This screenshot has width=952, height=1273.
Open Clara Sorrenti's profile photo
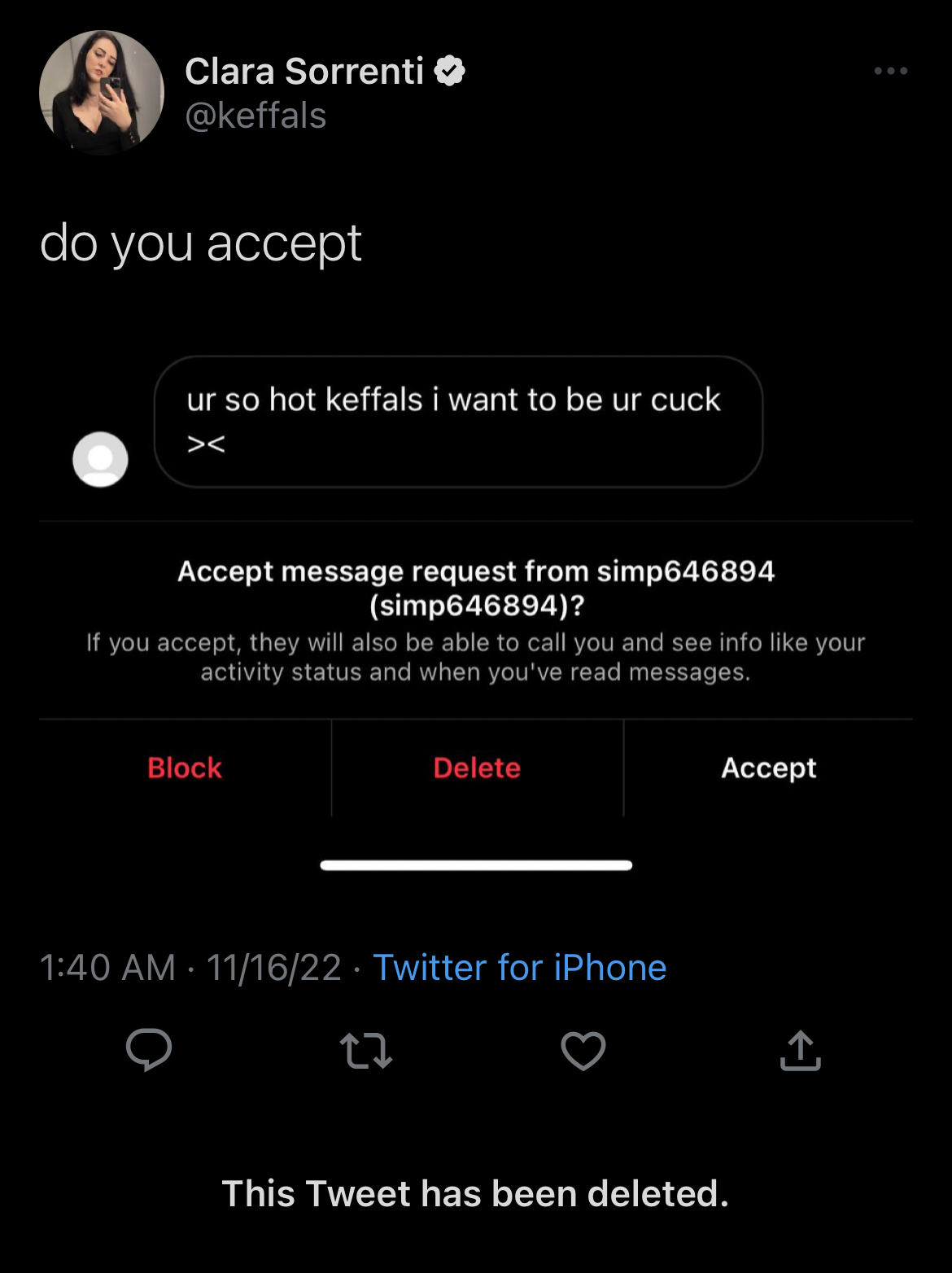pyautogui.click(x=102, y=93)
